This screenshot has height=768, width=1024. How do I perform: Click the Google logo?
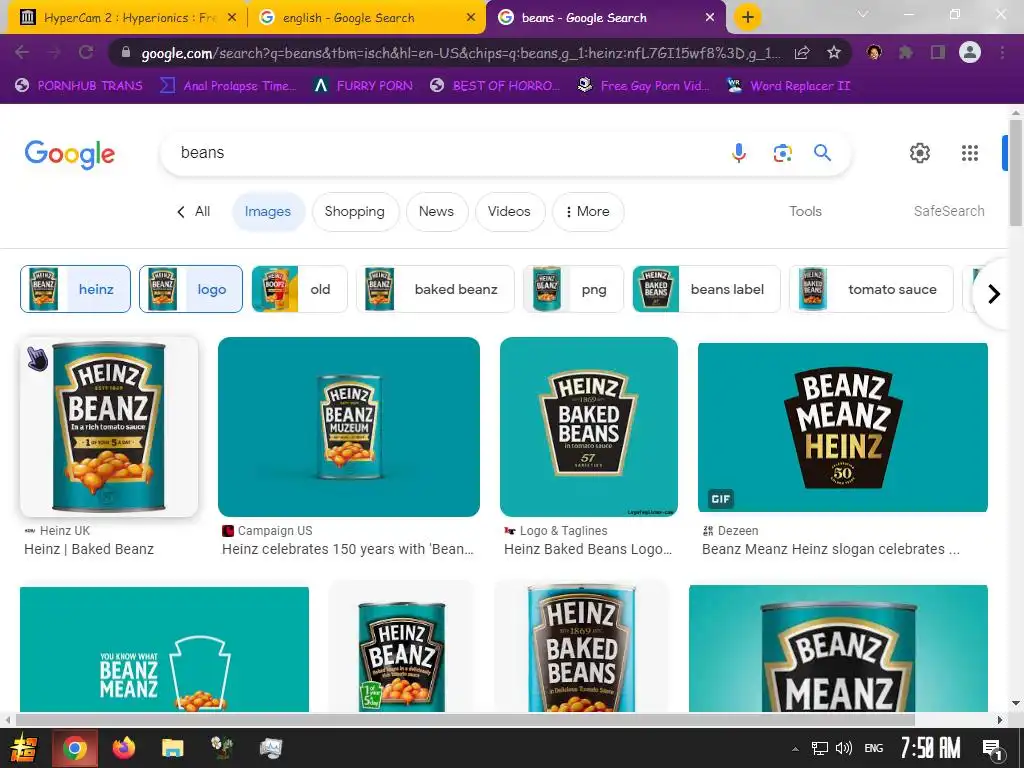[70, 154]
